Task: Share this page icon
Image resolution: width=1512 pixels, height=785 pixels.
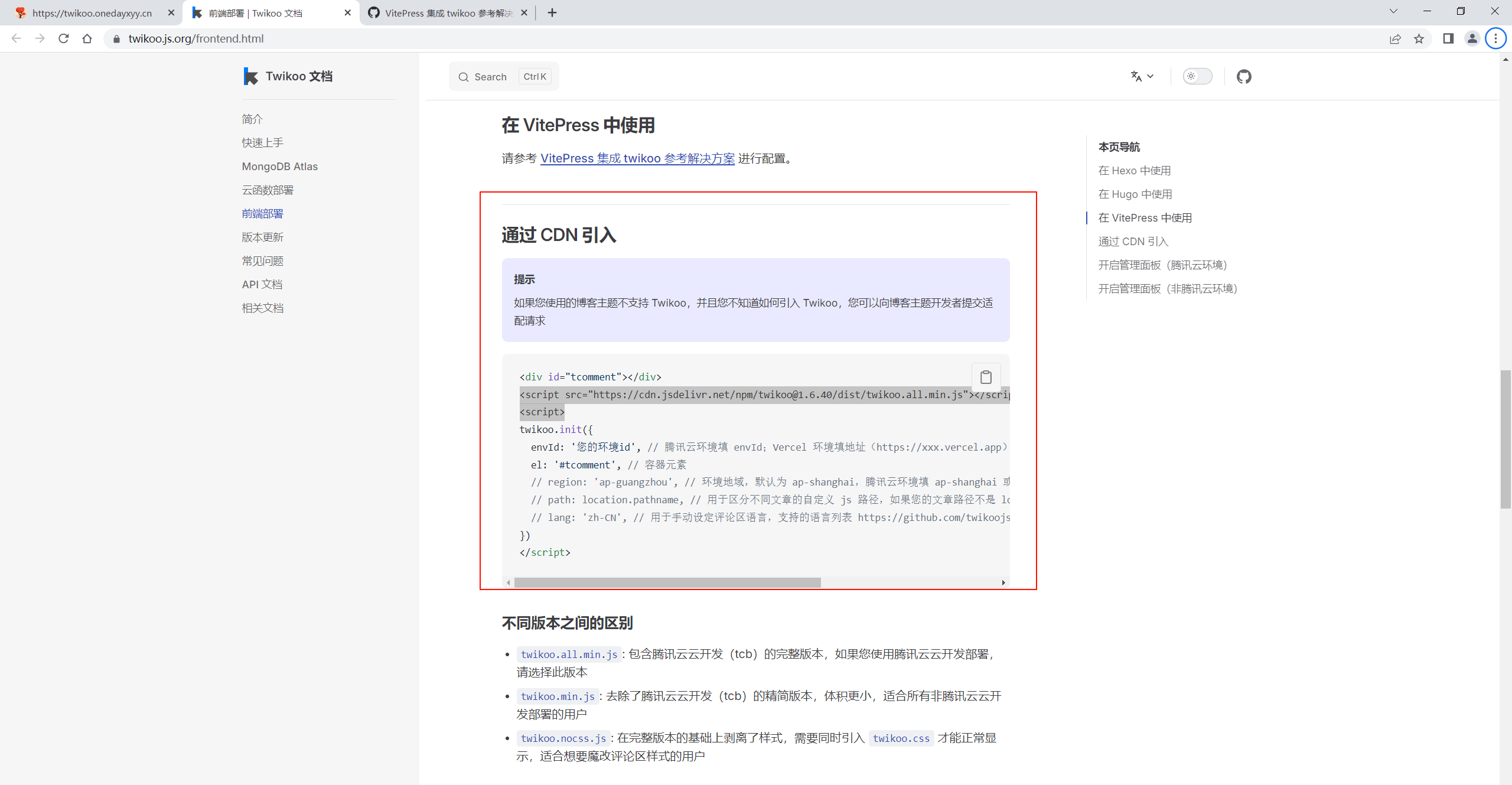Action: tap(1395, 38)
